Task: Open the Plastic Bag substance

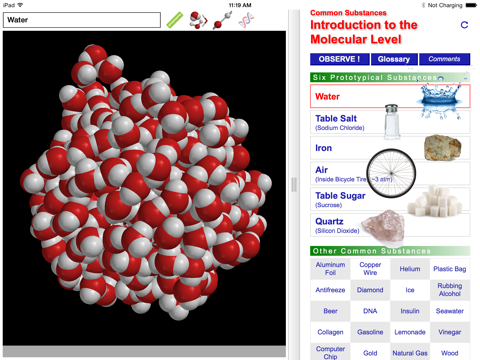Action: click(x=450, y=269)
